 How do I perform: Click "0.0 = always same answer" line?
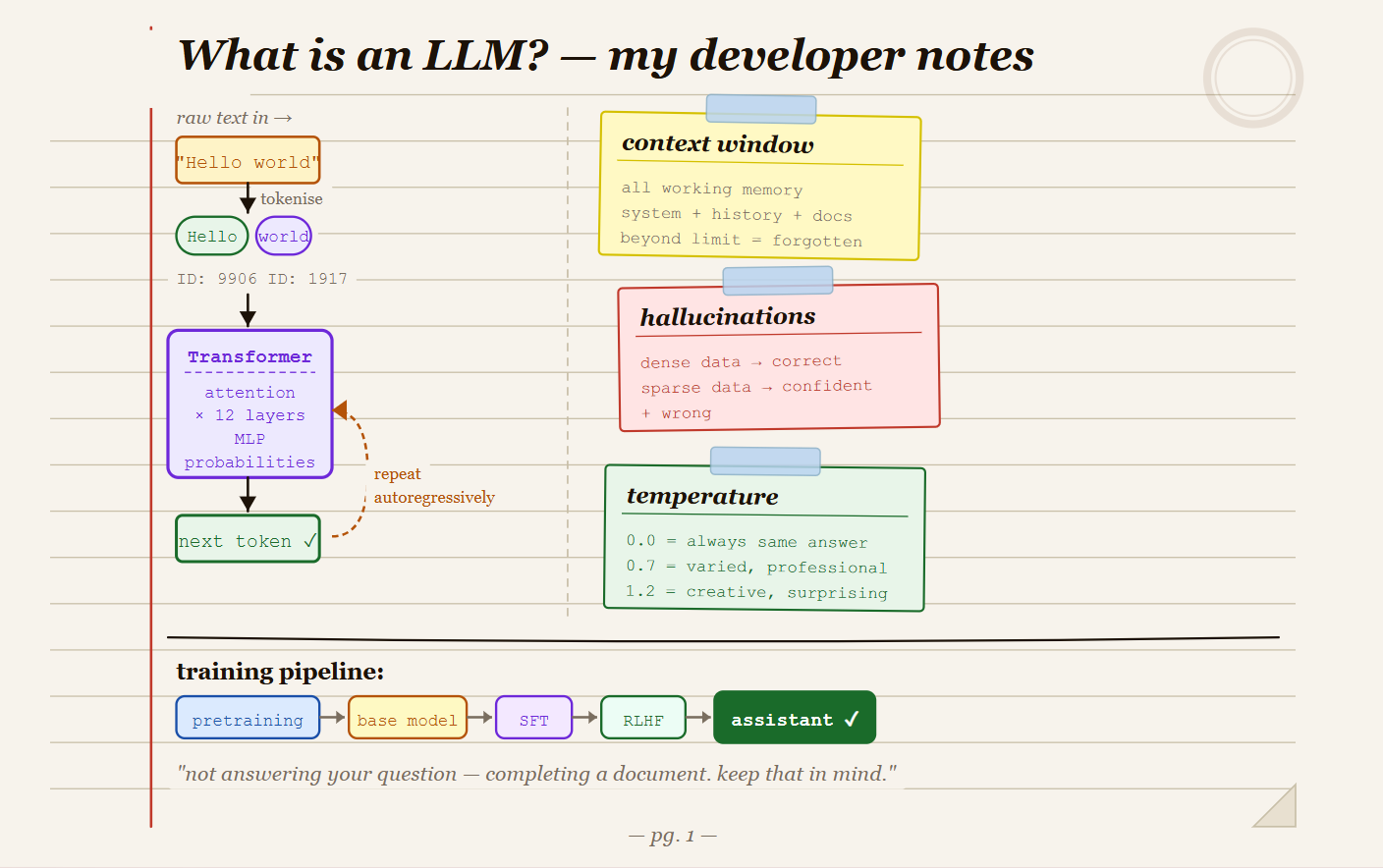[x=747, y=541]
